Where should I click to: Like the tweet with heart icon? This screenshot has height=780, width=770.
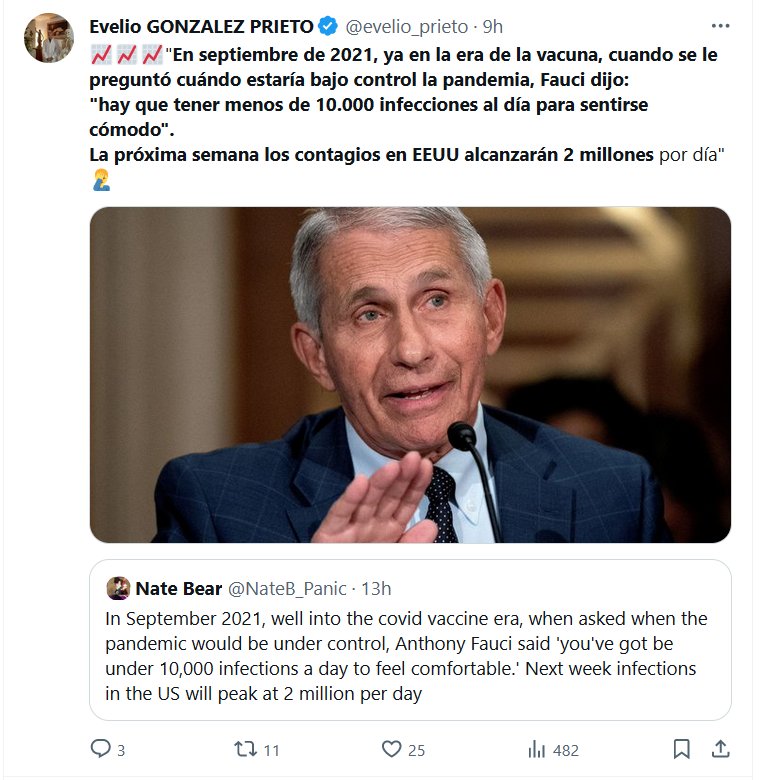point(392,749)
